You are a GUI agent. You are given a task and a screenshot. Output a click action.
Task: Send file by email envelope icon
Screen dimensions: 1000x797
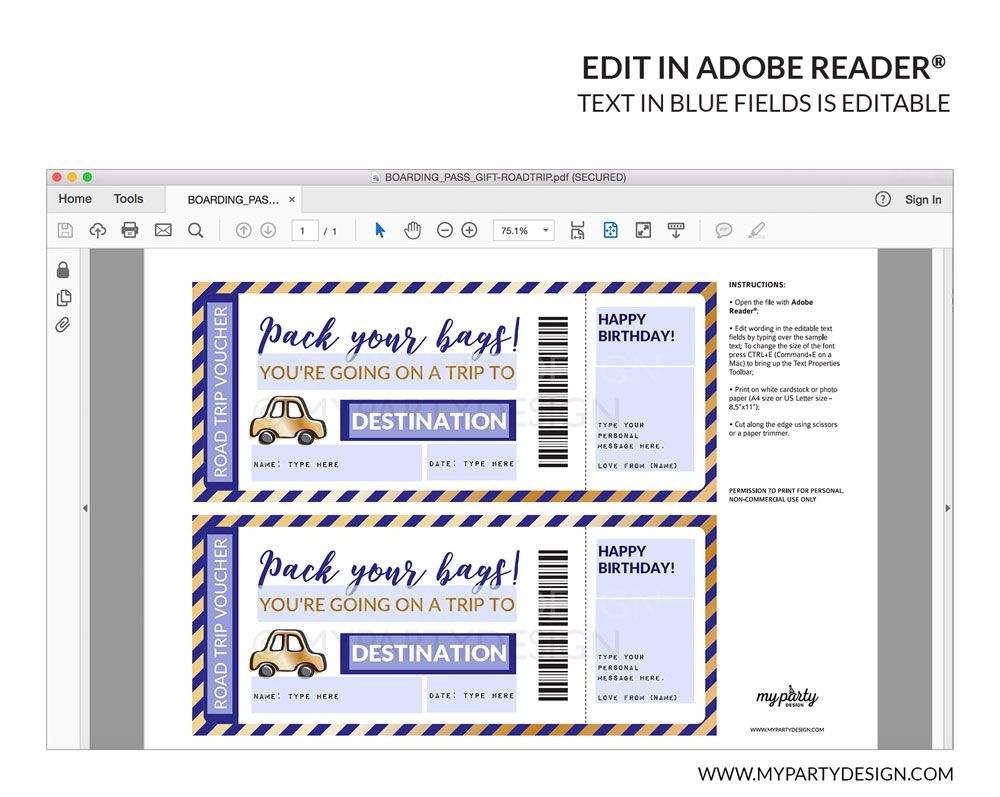[163, 230]
